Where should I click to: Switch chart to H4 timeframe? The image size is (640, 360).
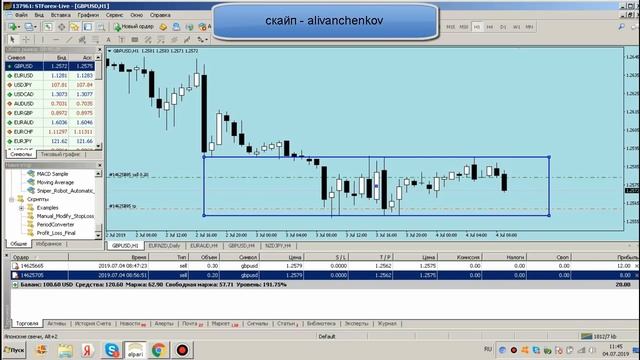tap(490, 27)
